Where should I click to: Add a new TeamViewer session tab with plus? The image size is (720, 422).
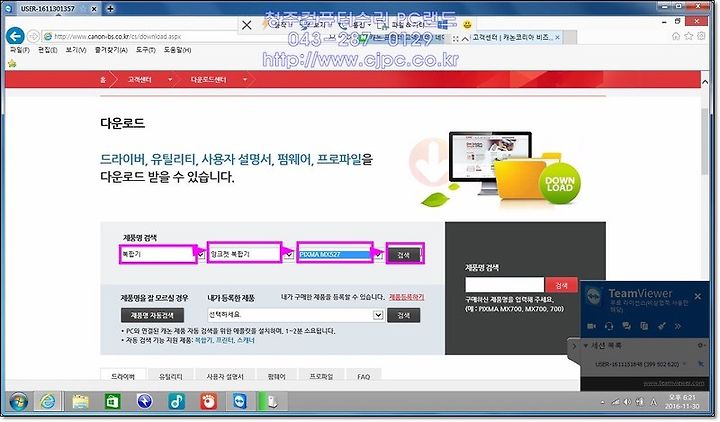coord(110,8)
